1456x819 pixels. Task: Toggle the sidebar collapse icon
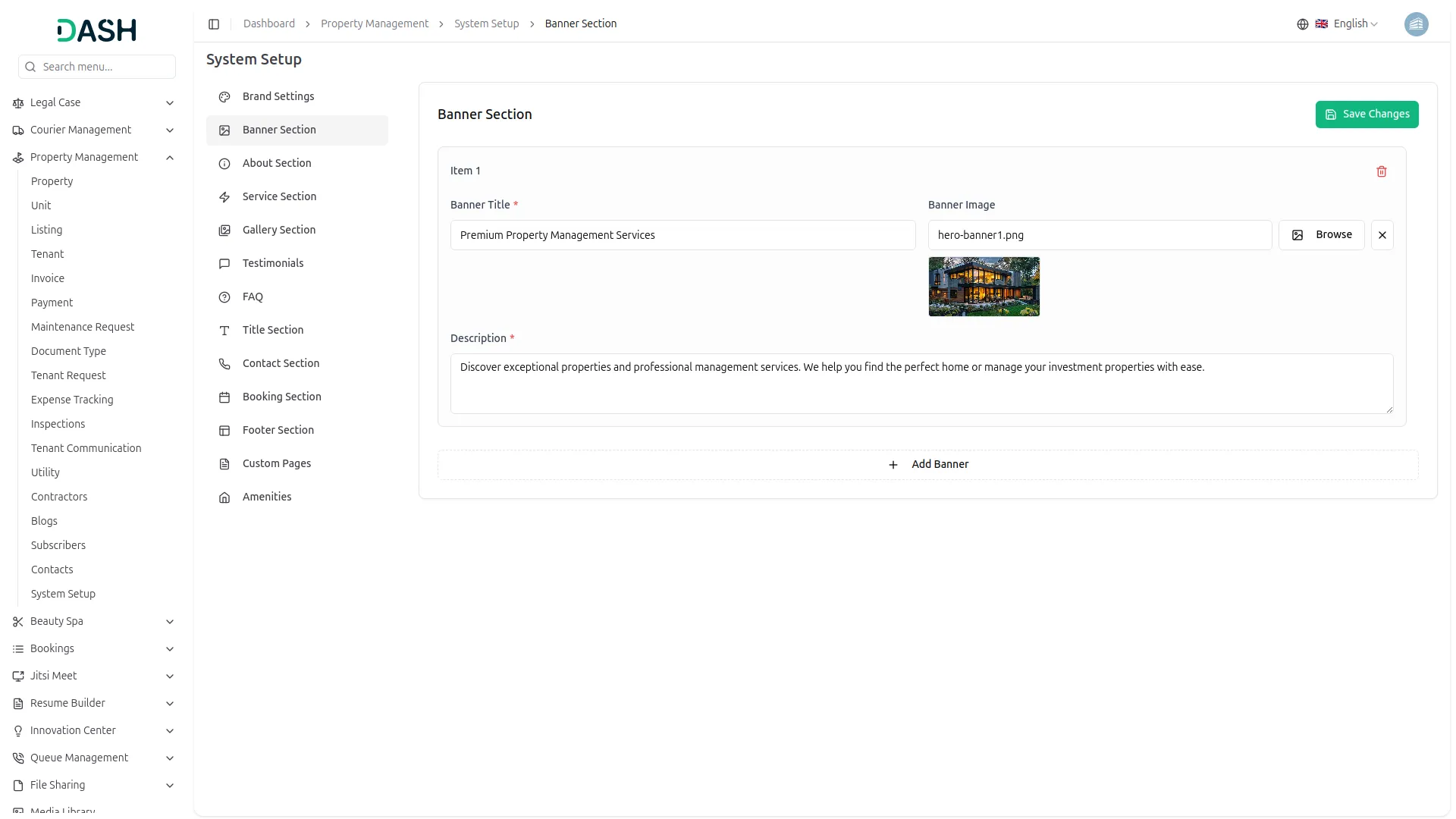click(x=214, y=24)
